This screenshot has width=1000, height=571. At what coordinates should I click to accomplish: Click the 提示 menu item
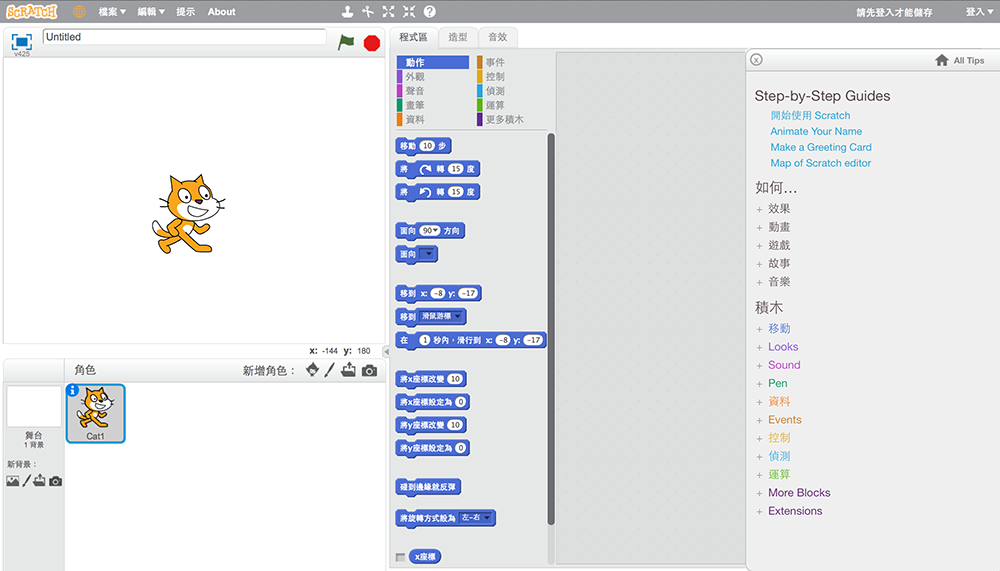[x=186, y=11]
